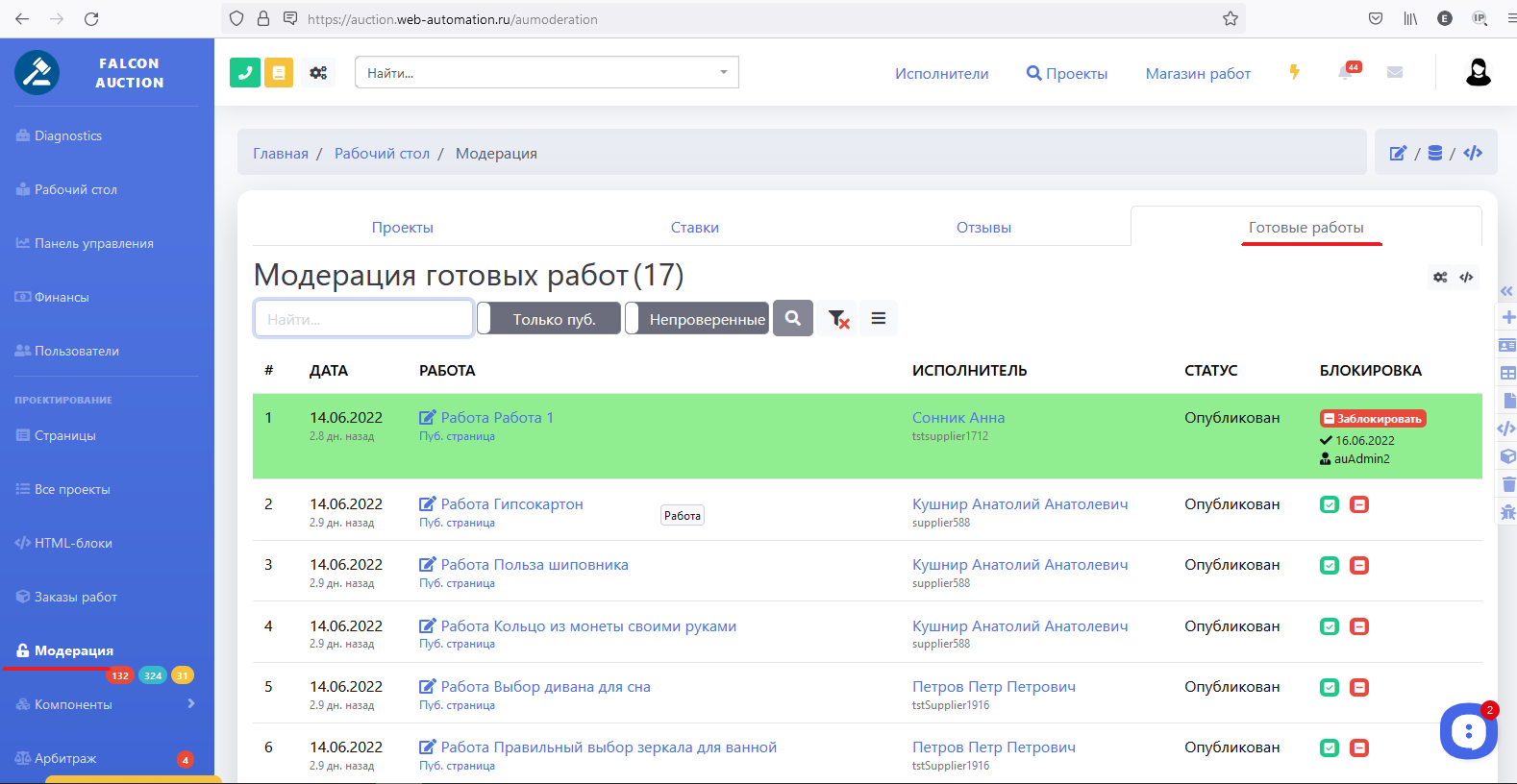Click the green phone icon button

245,72
